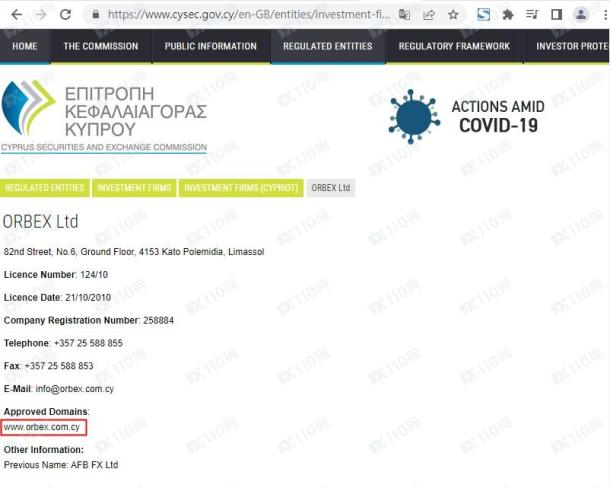Click the Previous Name: AFB FX Ltd text

pos(61,465)
